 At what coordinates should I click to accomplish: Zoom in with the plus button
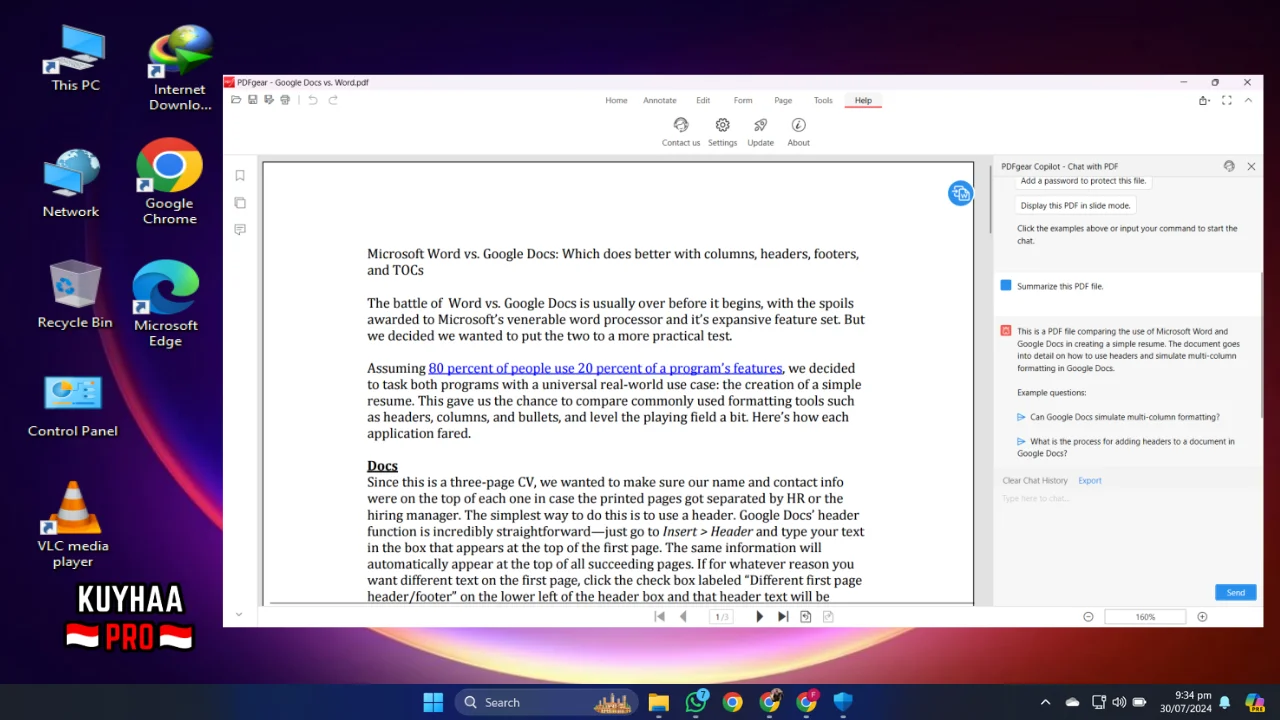tap(1202, 617)
